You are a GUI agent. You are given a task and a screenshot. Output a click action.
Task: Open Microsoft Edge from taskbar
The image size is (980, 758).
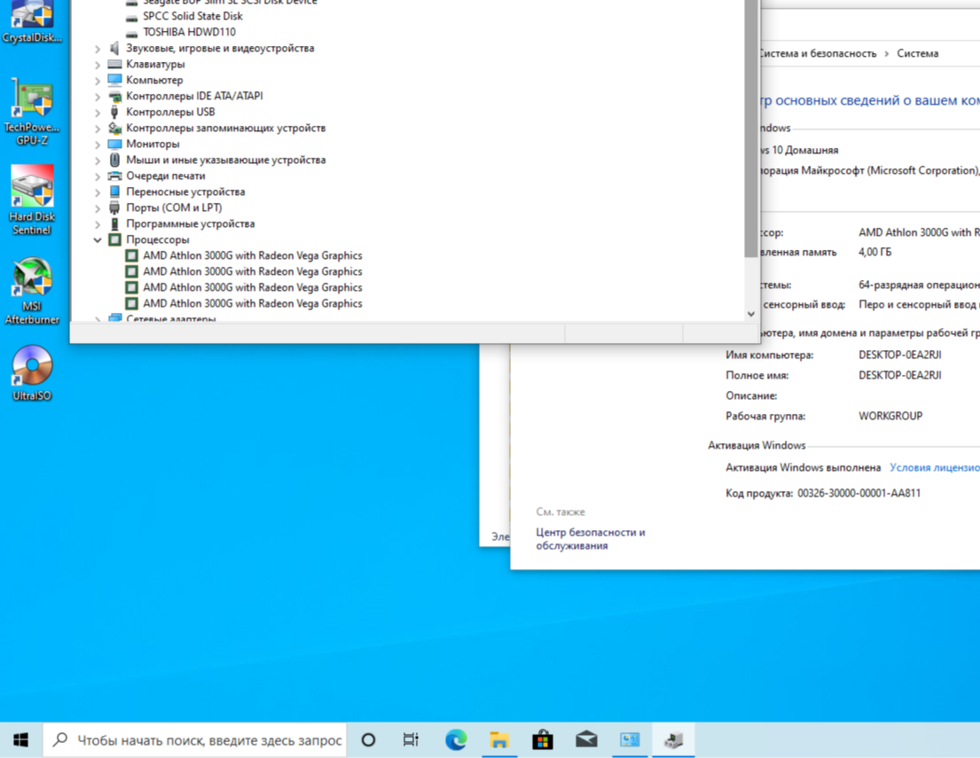pyautogui.click(x=456, y=740)
